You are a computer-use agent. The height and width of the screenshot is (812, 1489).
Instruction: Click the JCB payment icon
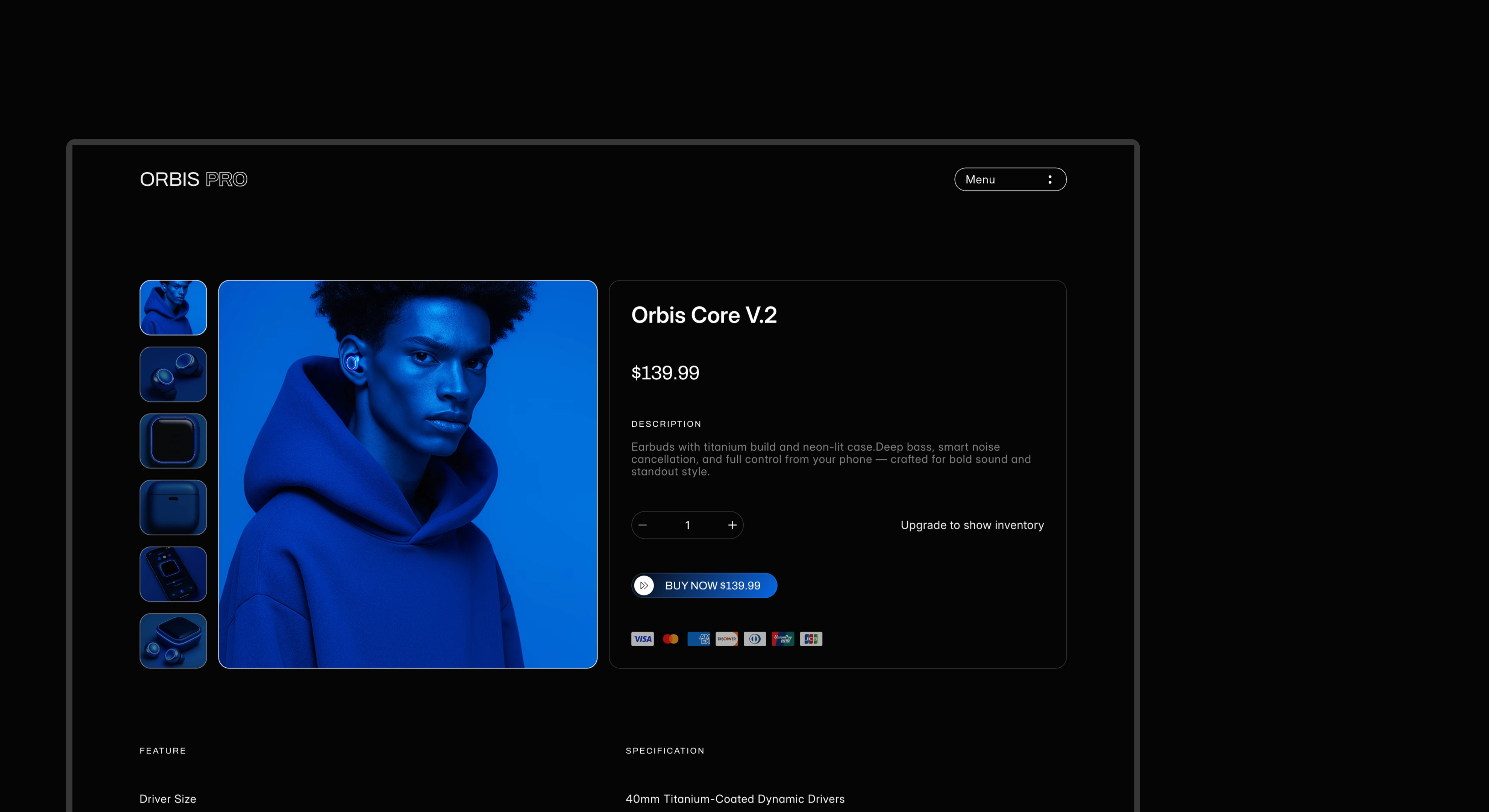(x=811, y=639)
